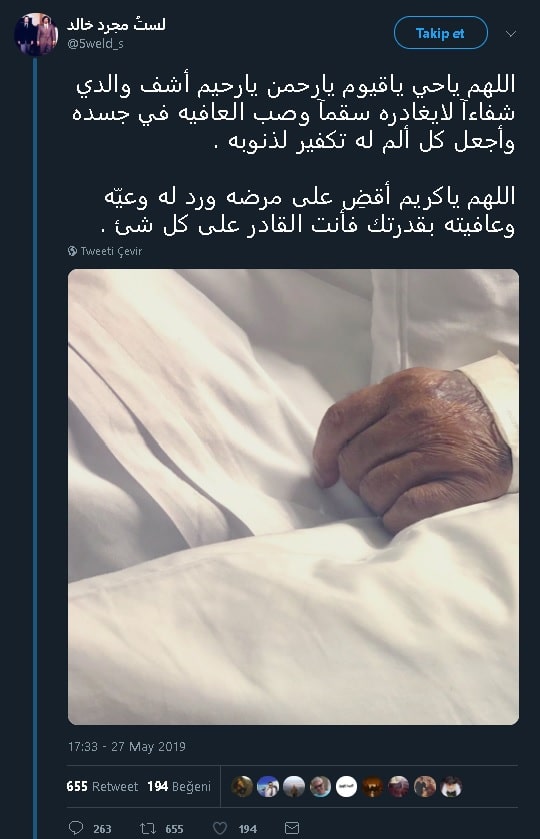Click the first liker's avatar in the row

(242, 787)
